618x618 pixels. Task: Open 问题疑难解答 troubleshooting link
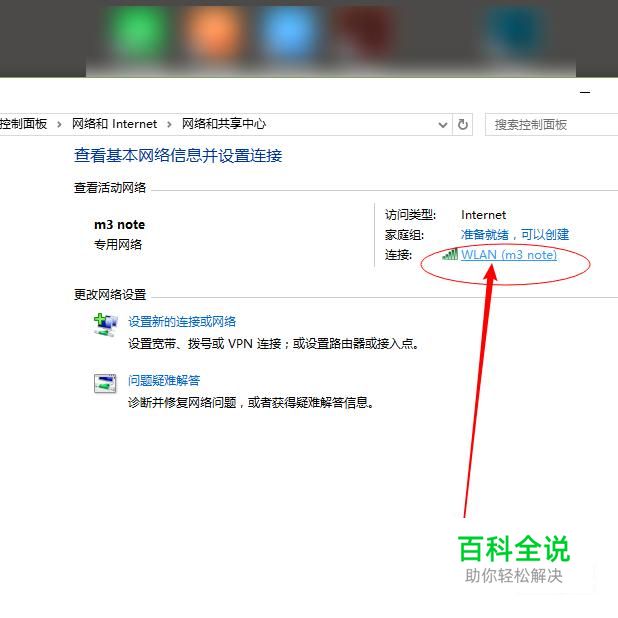click(164, 380)
